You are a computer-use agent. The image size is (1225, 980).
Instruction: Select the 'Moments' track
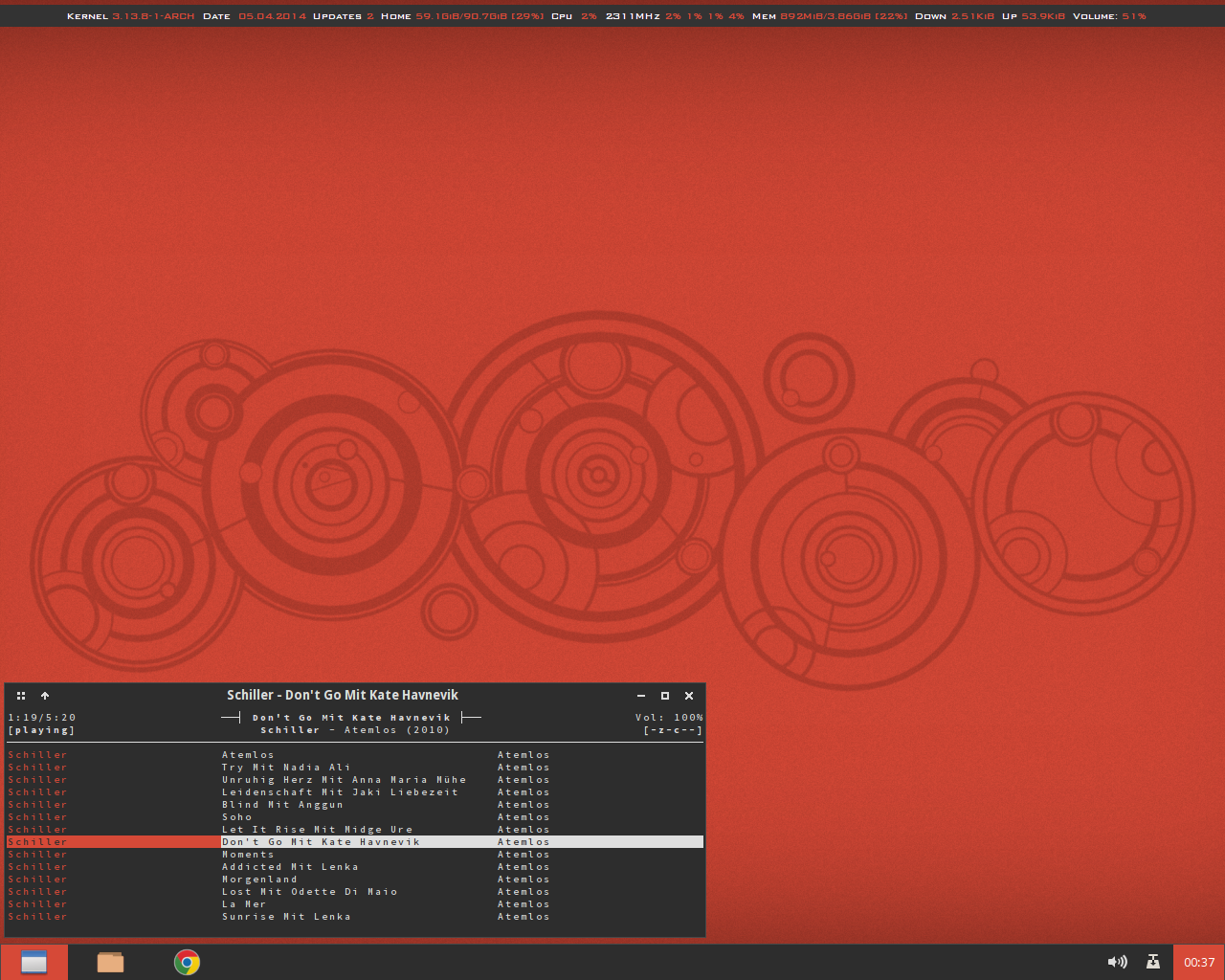coord(355,855)
